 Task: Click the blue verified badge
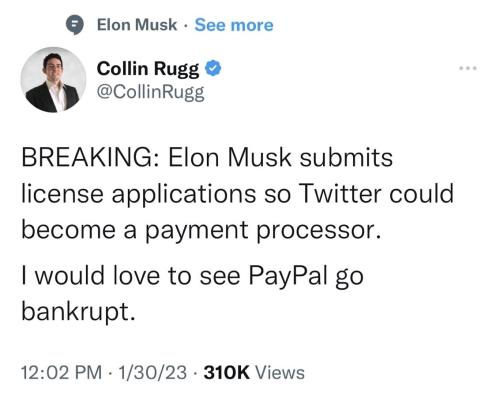coord(213,69)
